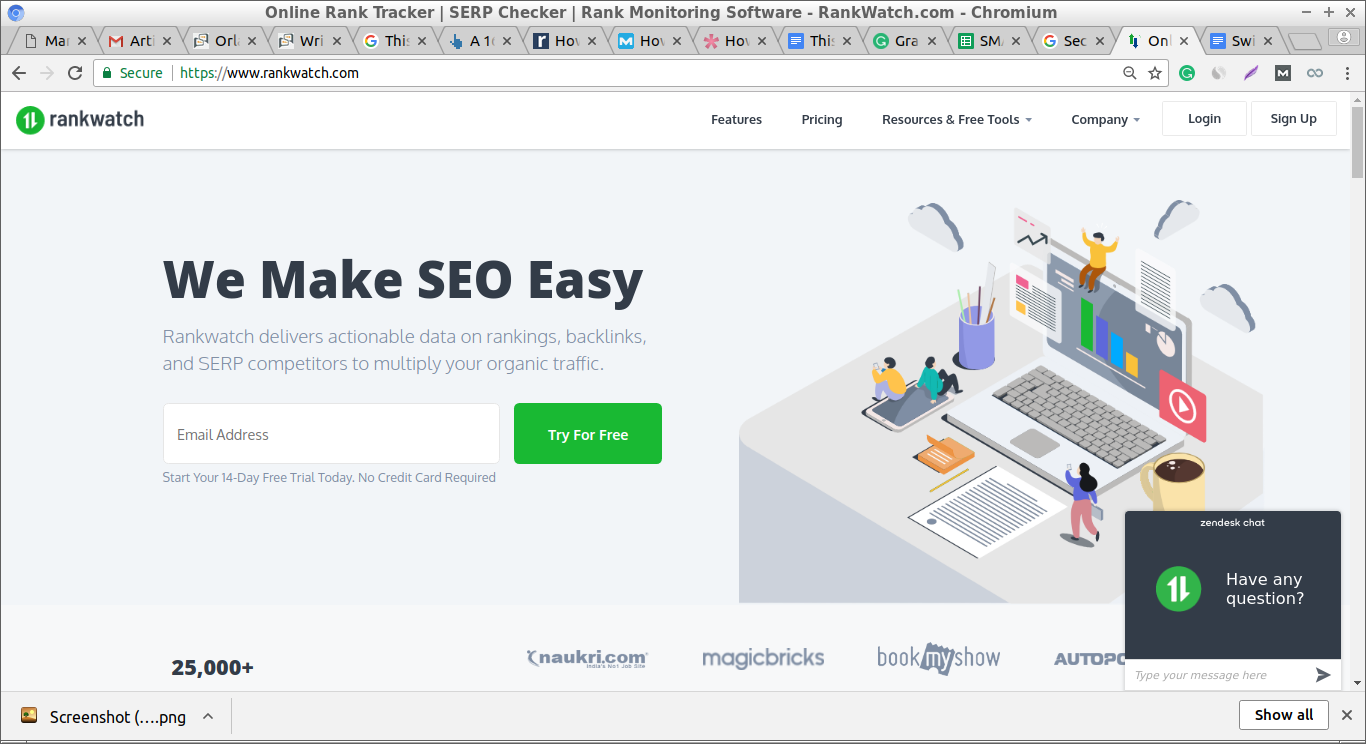The height and width of the screenshot is (744, 1366).
Task: Click the purple feather extension icon
Action: 1250,73
